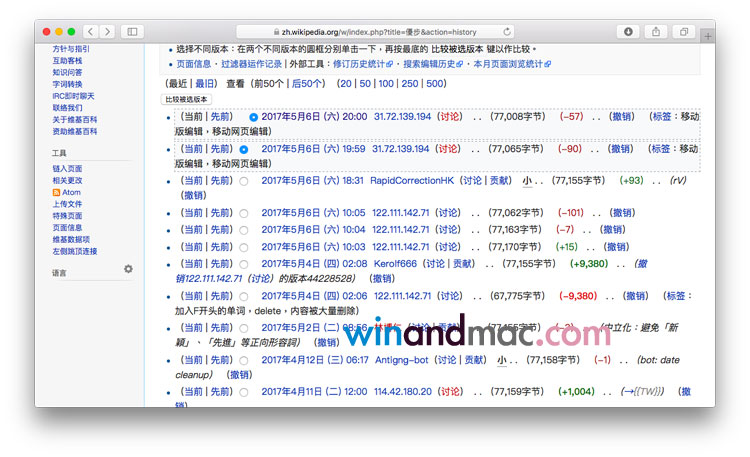Click the Atom feed link in sidebar
Screen dimensions: 750x457
coord(71,192)
